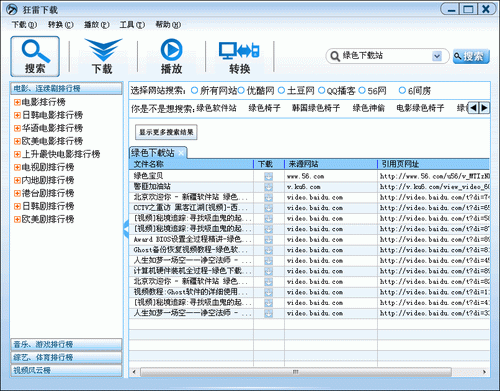Open the 下载 download toolbar icon
The height and width of the screenshot is (391, 500).
click(103, 56)
